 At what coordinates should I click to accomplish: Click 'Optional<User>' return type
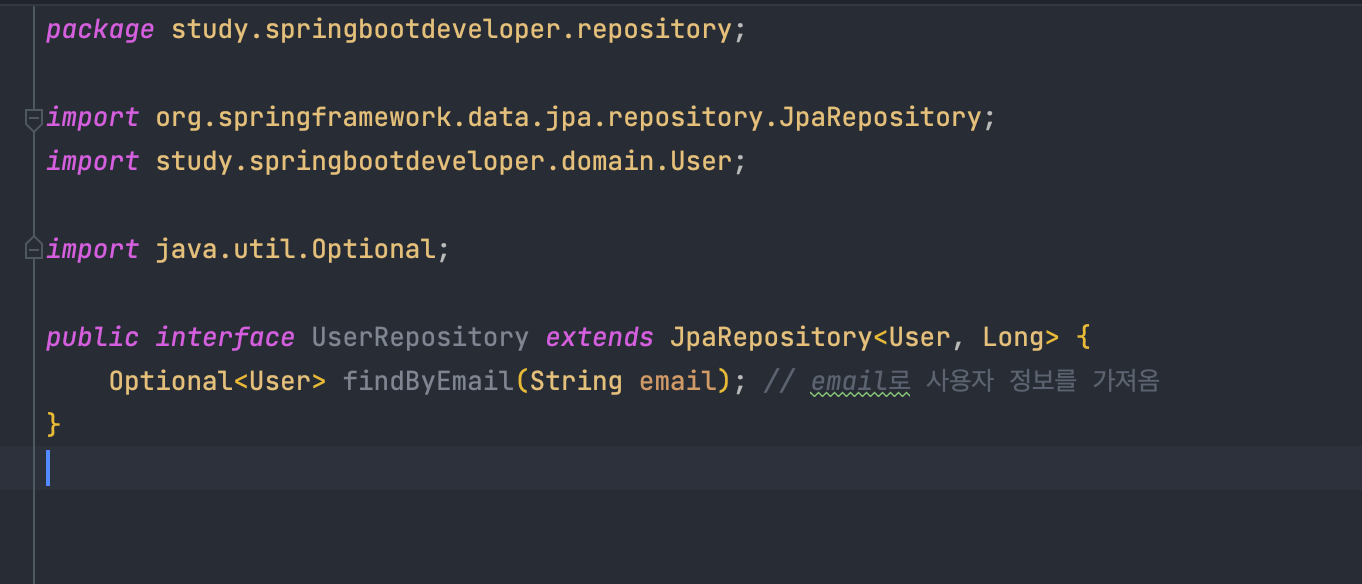218,381
